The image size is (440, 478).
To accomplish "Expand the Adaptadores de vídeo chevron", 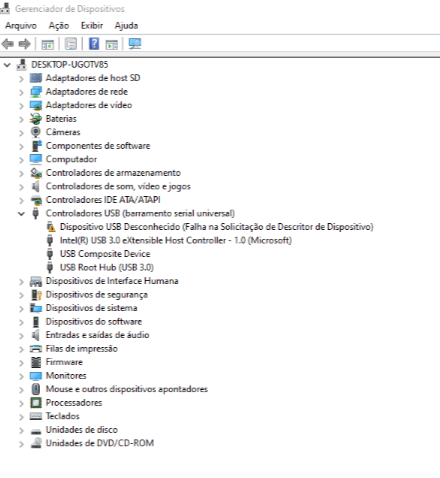I will pyautogui.click(x=21, y=106).
